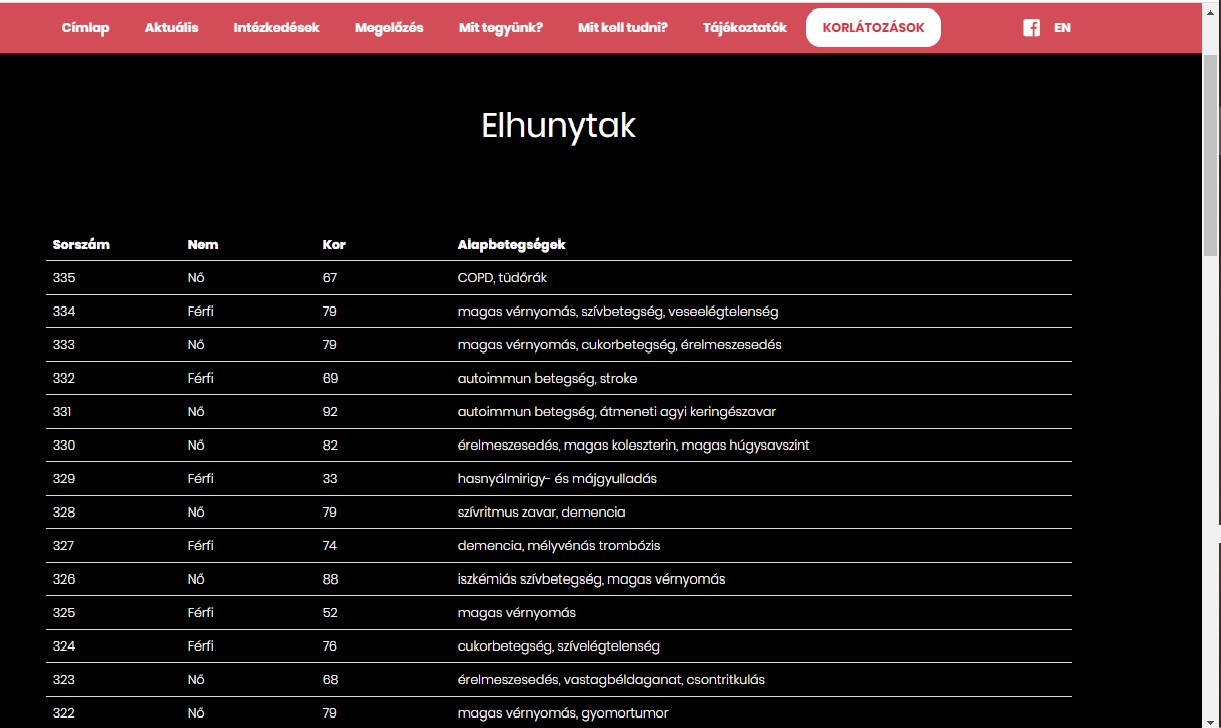Image resolution: width=1221 pixels, height=728 pixels.
Task: Click 'magas vérnyomás, szívbetegség, veseelégtelenség' cell
Action: click(618, 311)
